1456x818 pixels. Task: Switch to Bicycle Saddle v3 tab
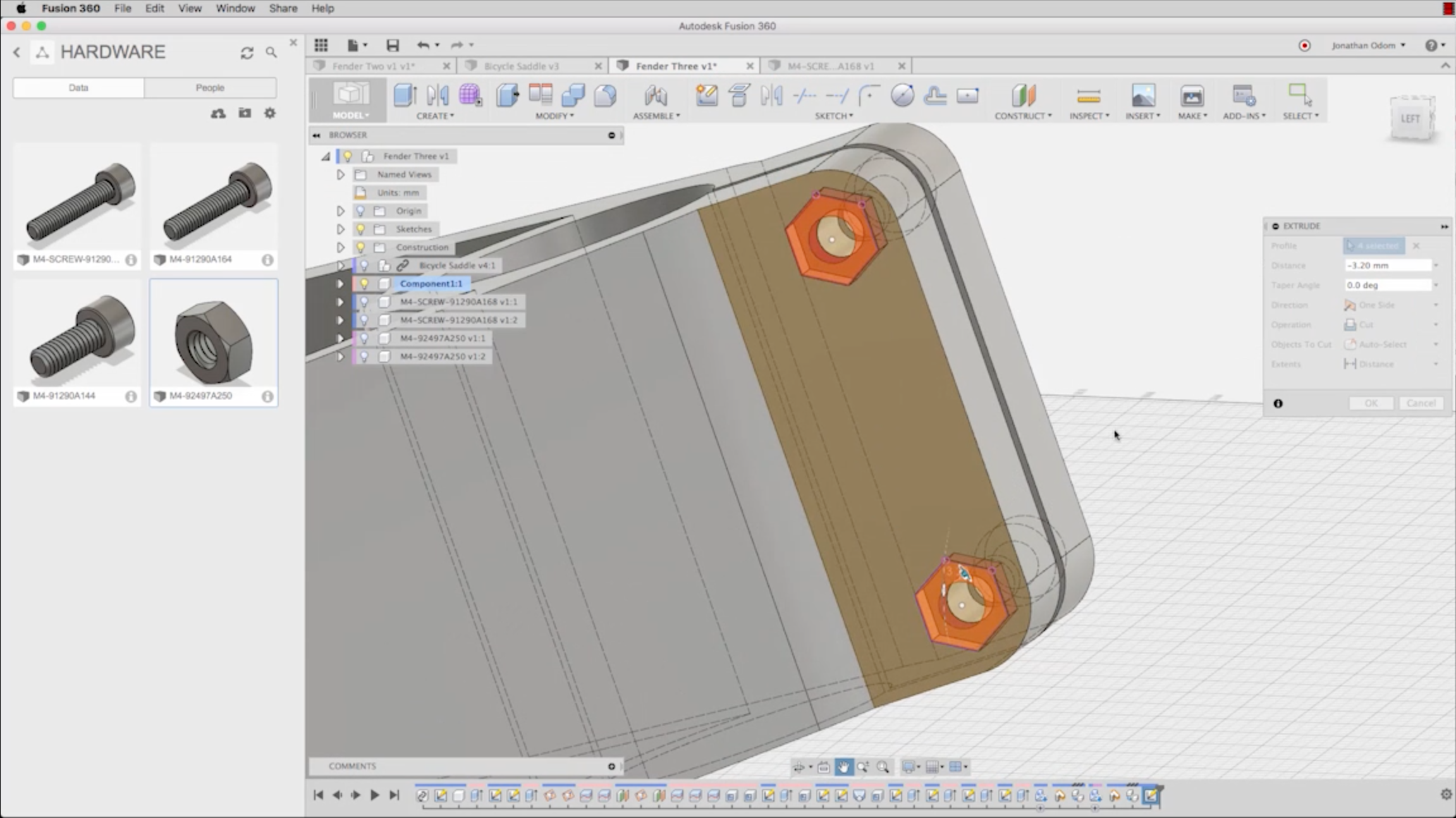click(521, 66)
